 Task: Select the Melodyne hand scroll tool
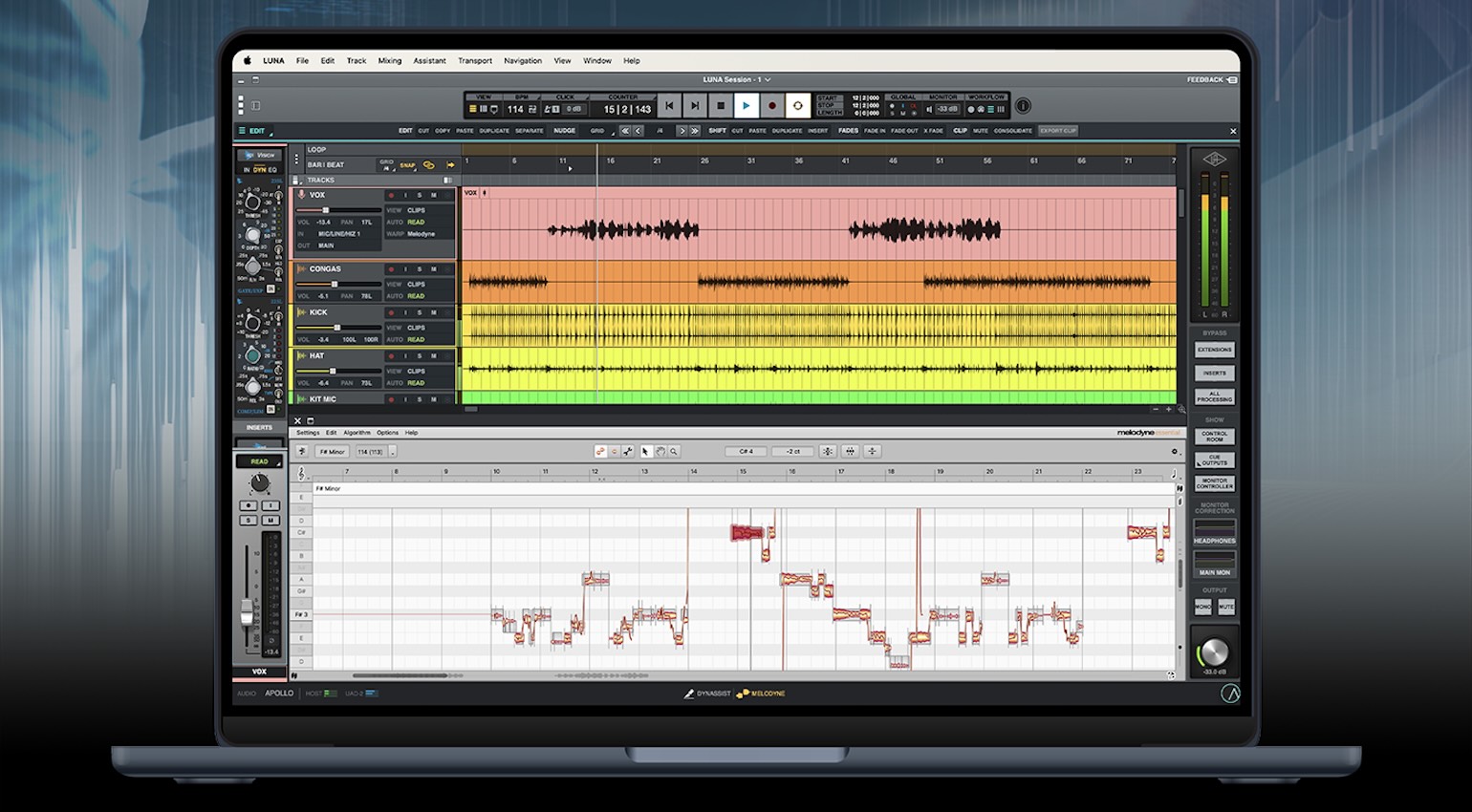coord(660,452)
